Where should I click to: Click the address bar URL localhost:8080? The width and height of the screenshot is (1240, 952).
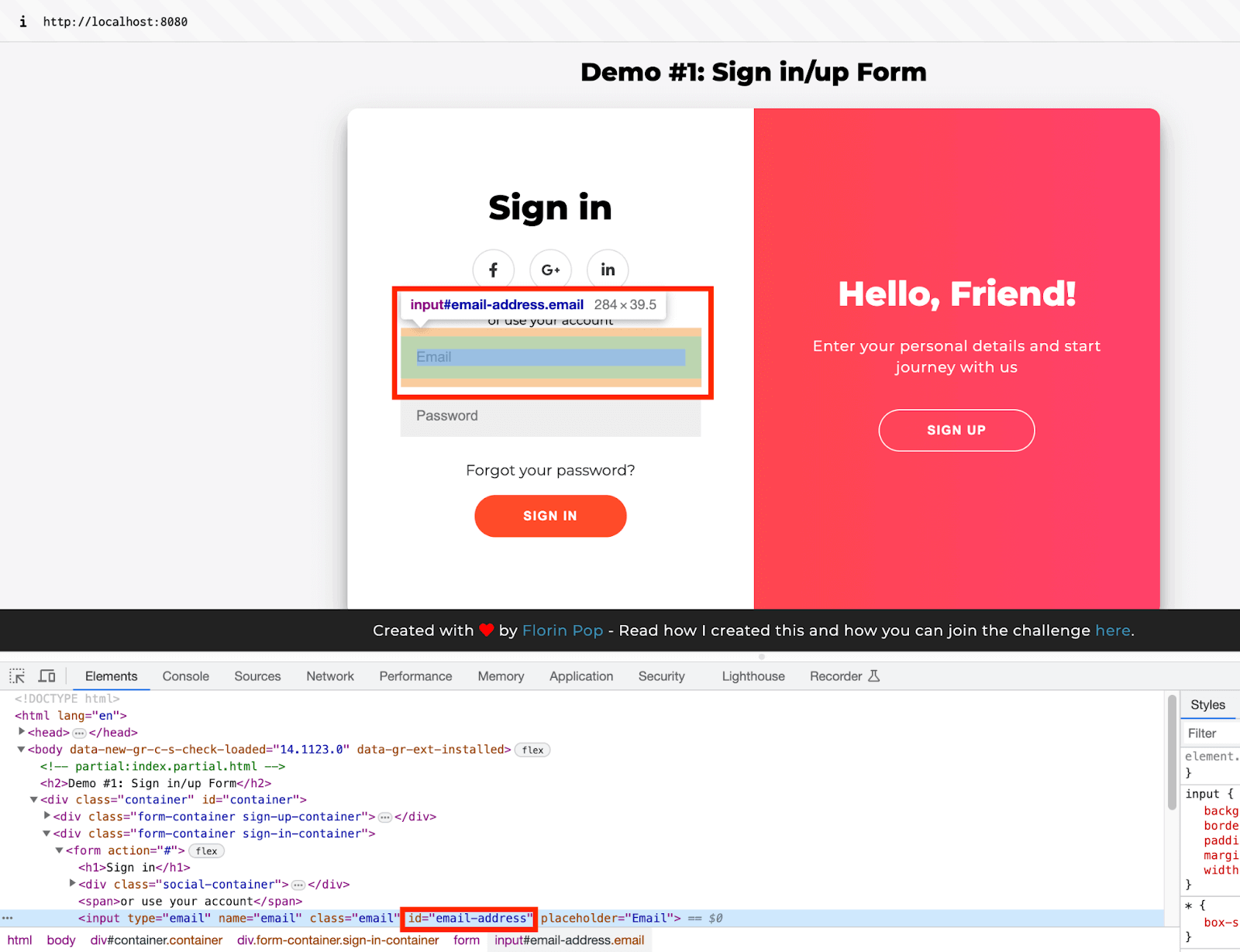(x=115, y=22)
